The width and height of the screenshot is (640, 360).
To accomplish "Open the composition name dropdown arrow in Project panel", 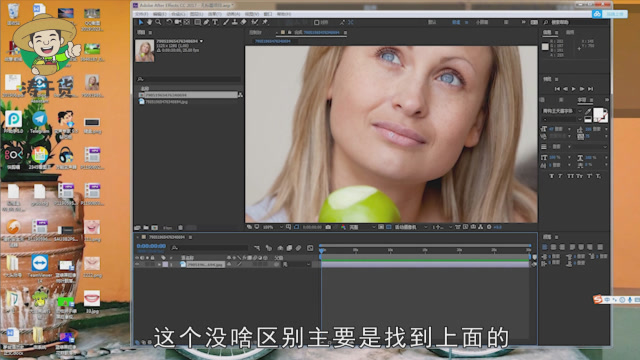I will click(201, 41).
